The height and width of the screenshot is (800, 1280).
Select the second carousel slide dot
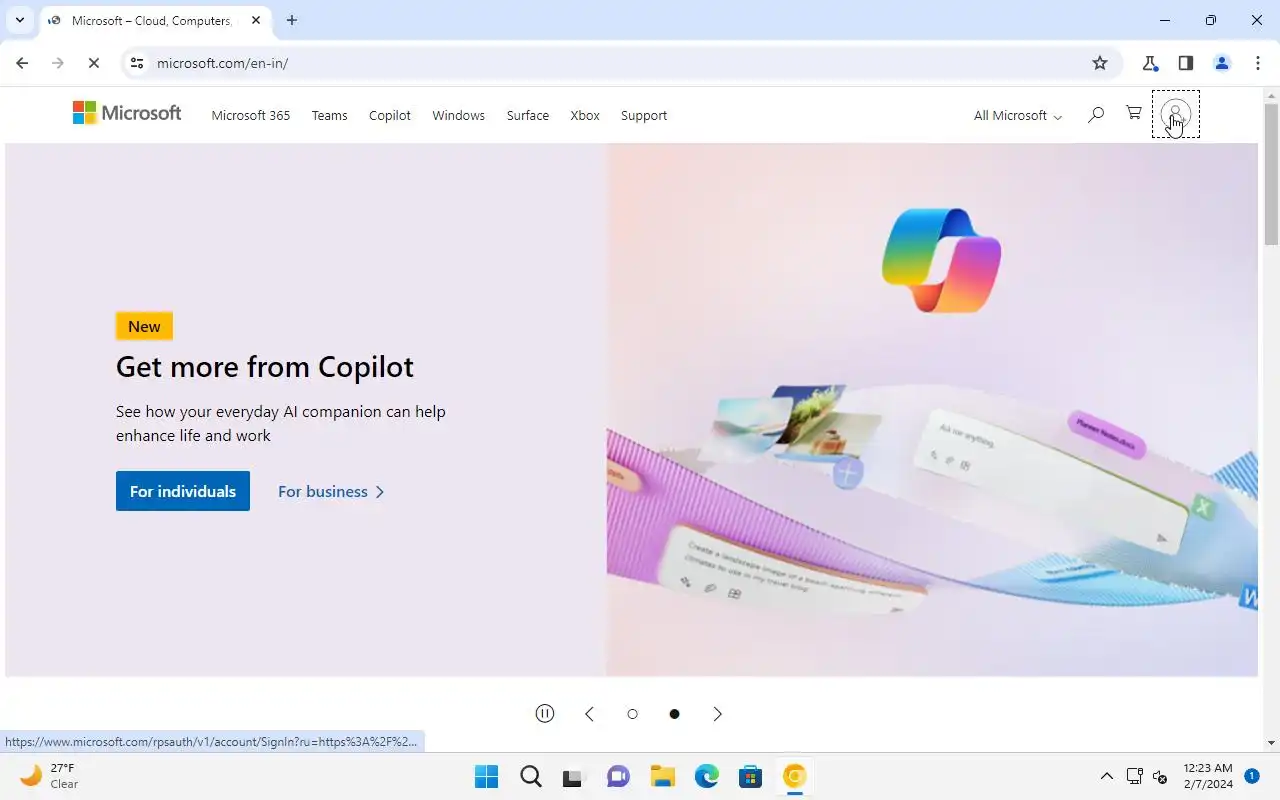674,714
